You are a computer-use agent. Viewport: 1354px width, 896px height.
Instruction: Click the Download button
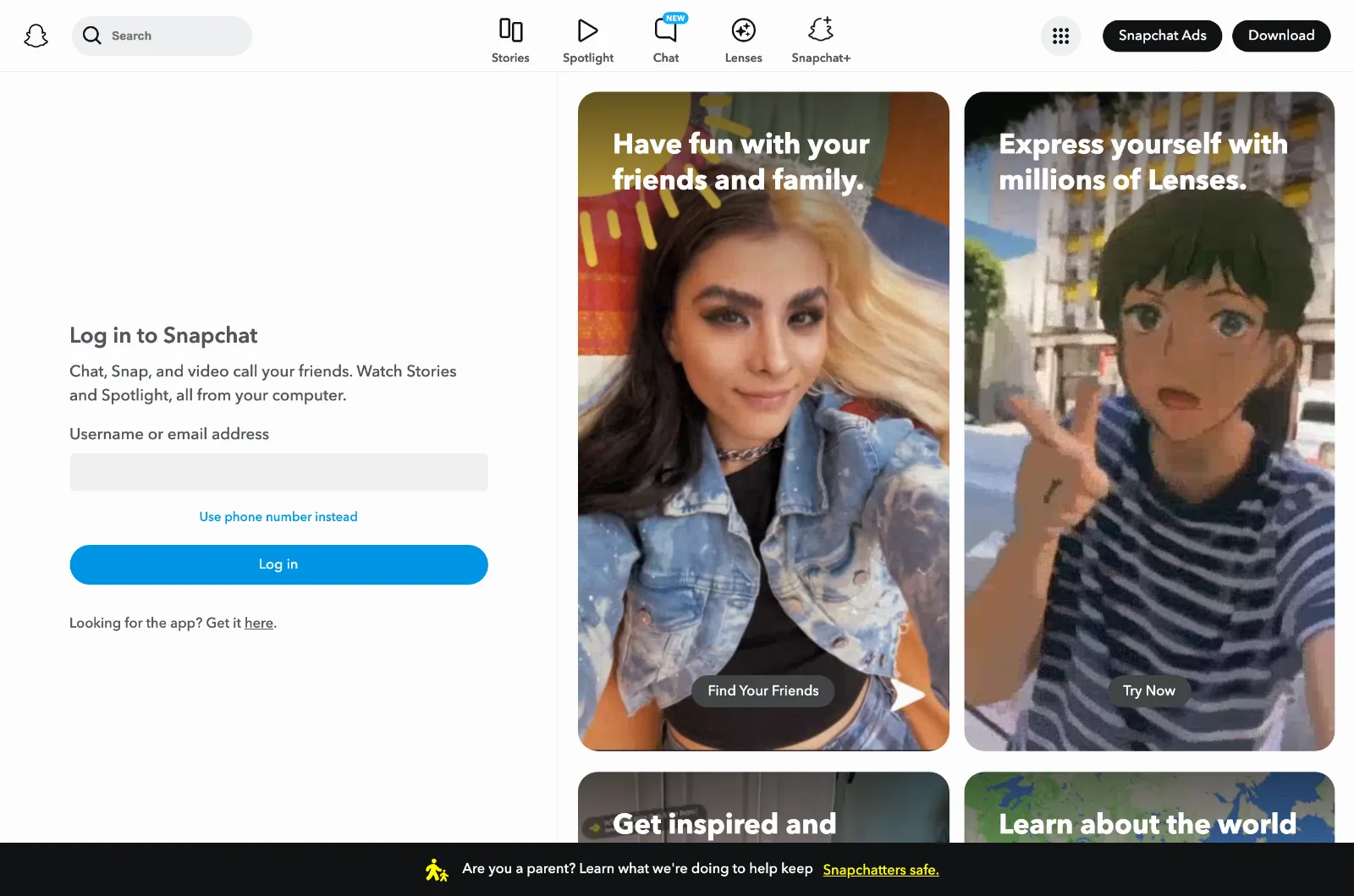1281,36
